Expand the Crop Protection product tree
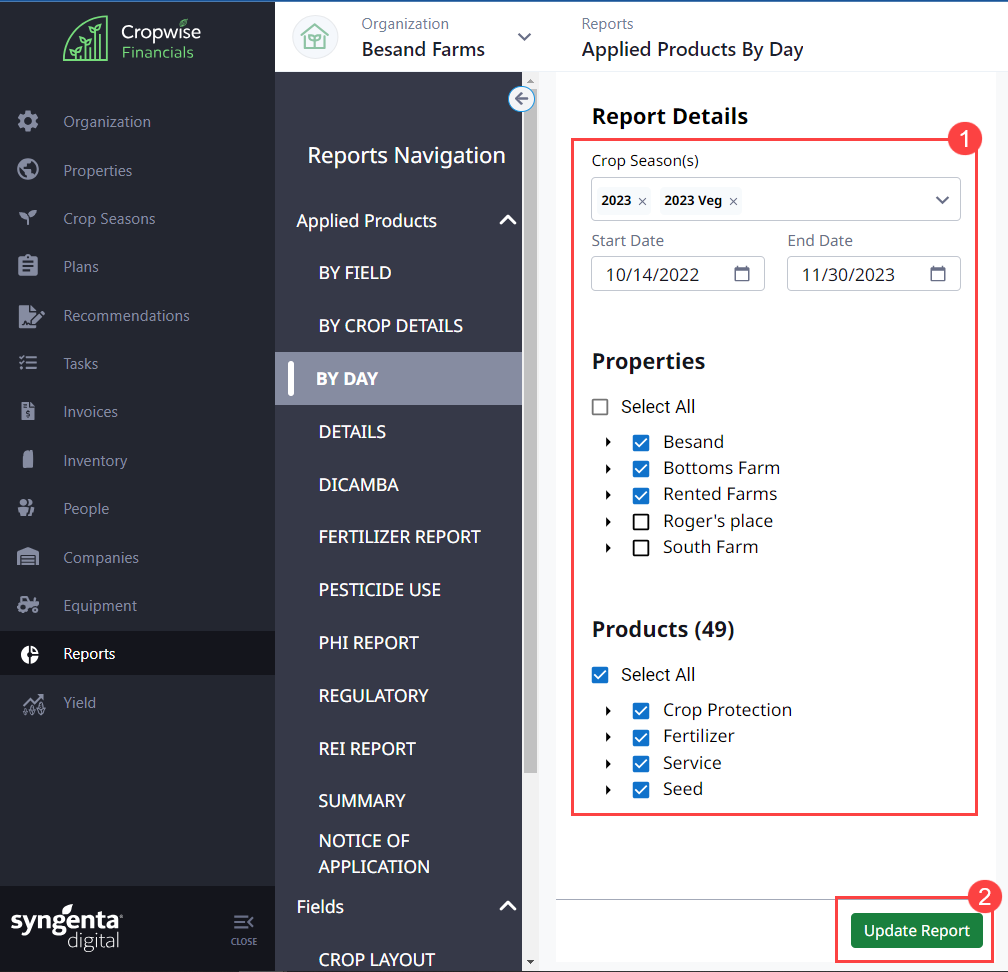Screen dimensions: 1008x972 pyautogui.click(x=609, y=711)
